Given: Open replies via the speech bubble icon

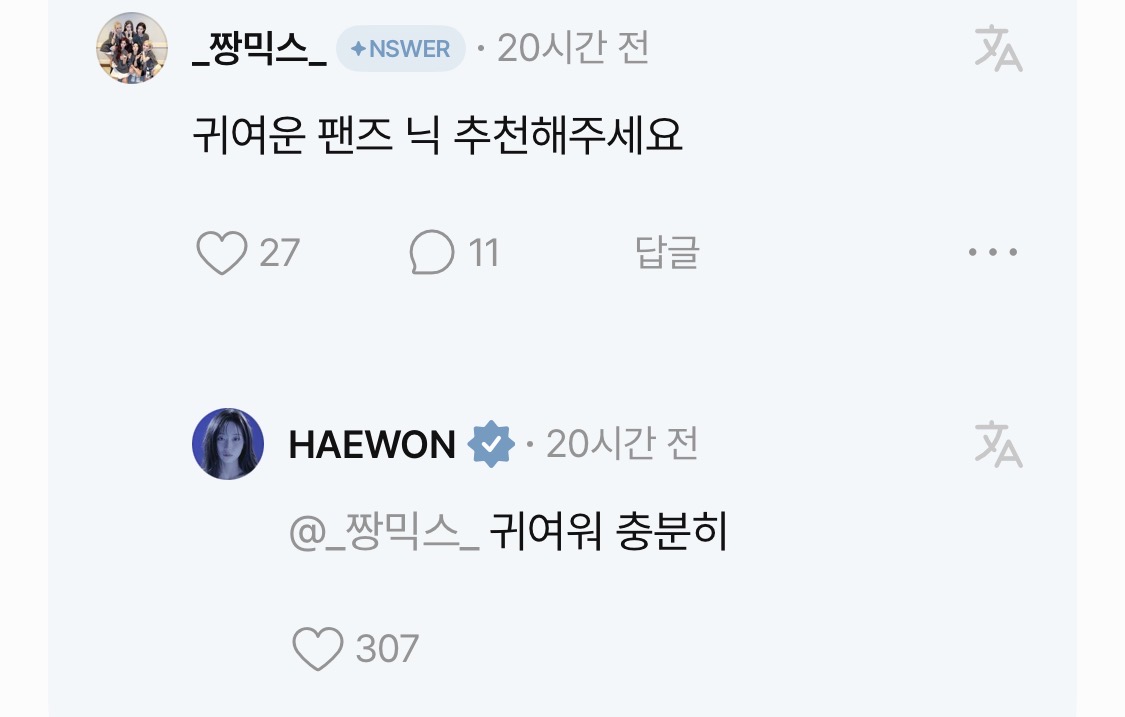Looking at the screenshot, I should click(x=432, y=252).
